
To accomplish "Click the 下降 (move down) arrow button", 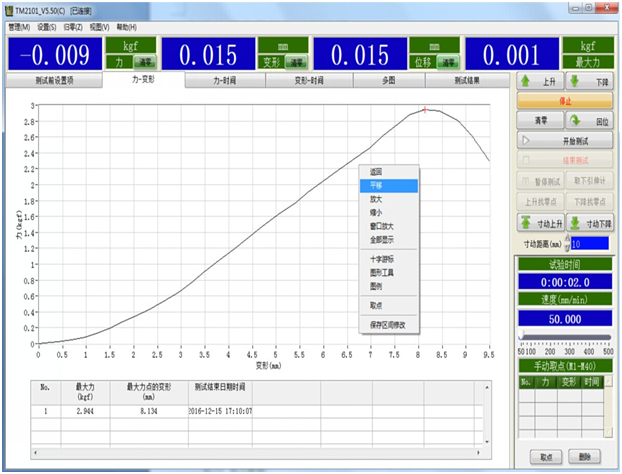I will (591, 81).
